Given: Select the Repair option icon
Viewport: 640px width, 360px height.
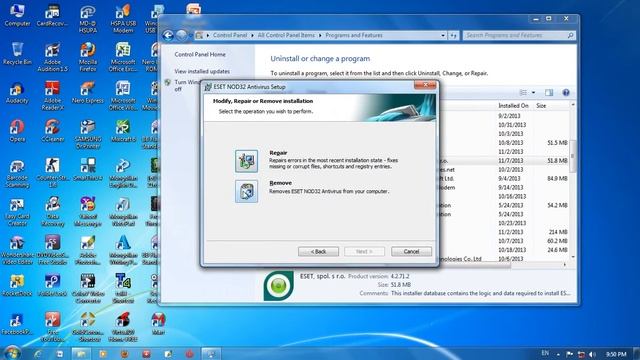Looking at the screenshot, I should (x=246, y=161).
